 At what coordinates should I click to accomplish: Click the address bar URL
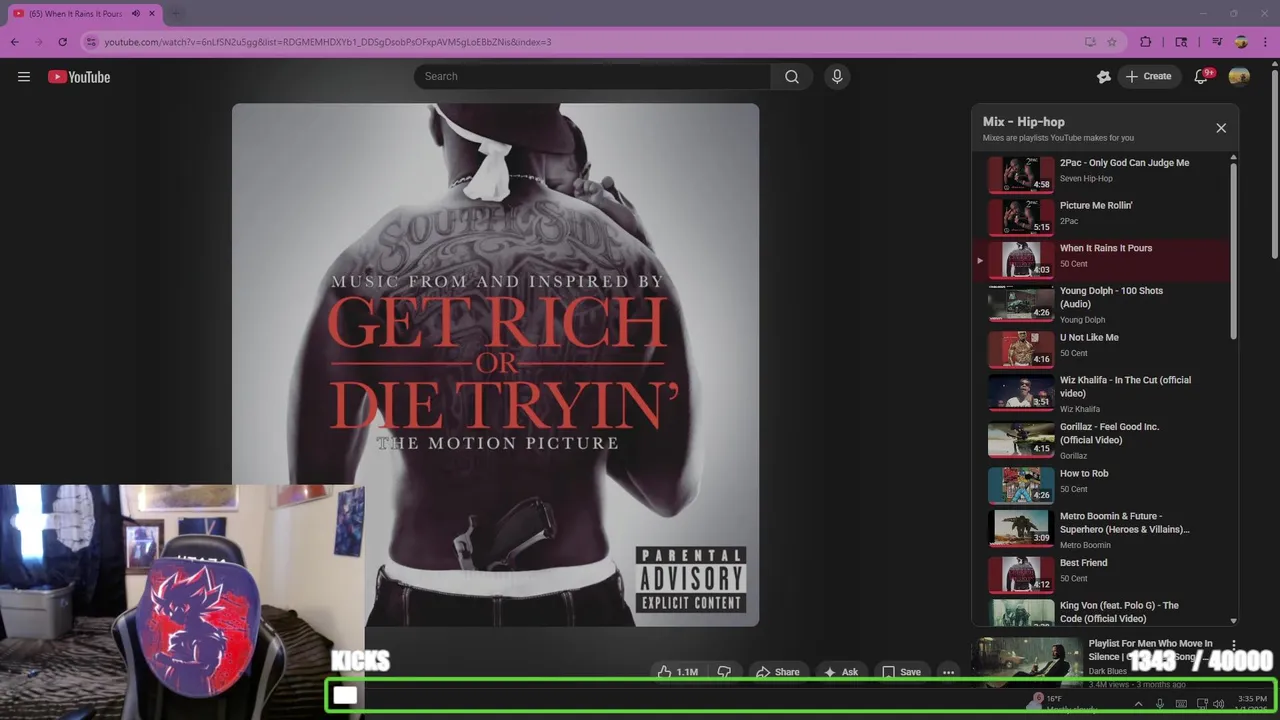pos(328,42)
